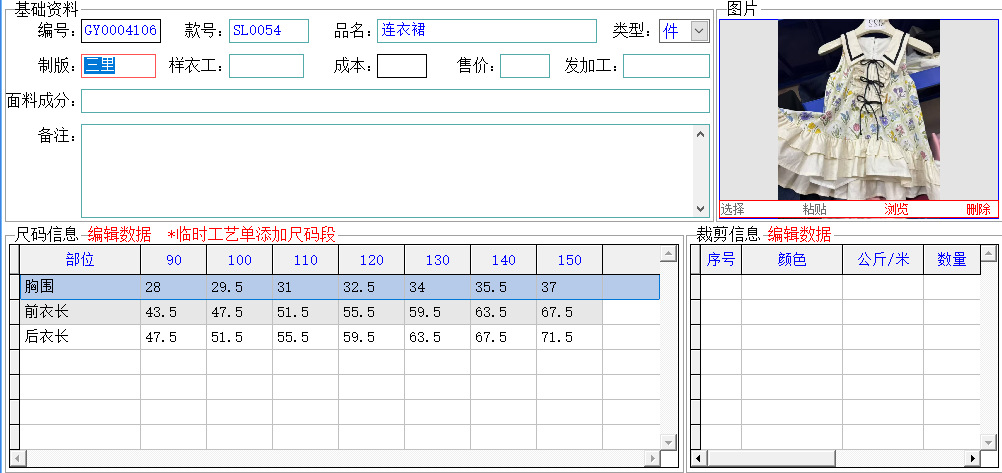Click 胸围 cell value 32.5
This screenshot has height=473, width=1002.
click(x=371, y=287)
